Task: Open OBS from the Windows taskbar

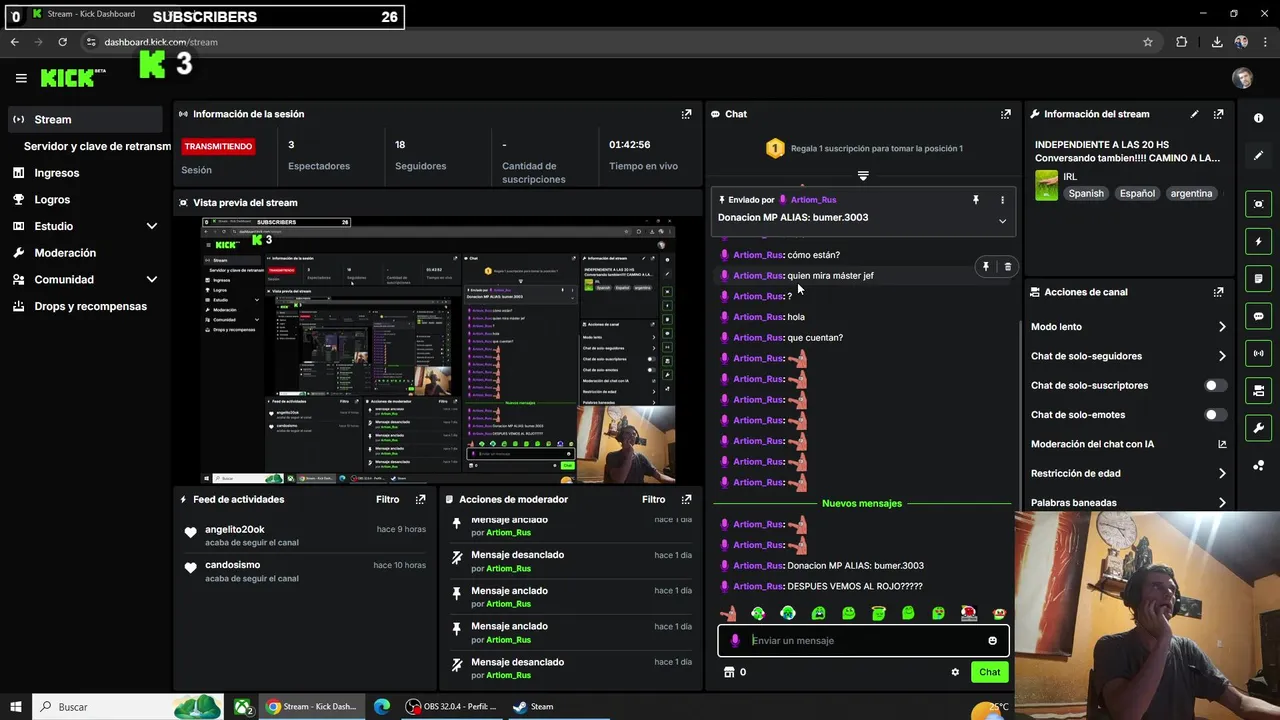Action: coord(451,706)
